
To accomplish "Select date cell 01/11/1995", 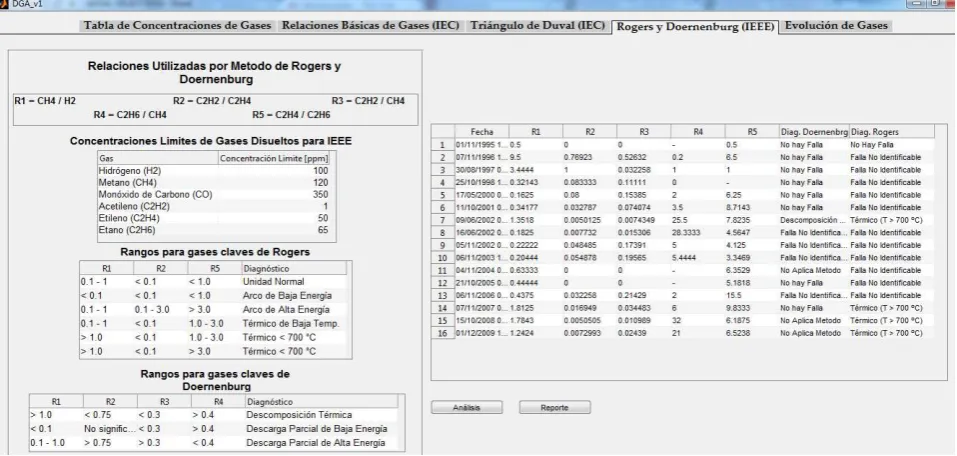I will click(x=482, y=145).
